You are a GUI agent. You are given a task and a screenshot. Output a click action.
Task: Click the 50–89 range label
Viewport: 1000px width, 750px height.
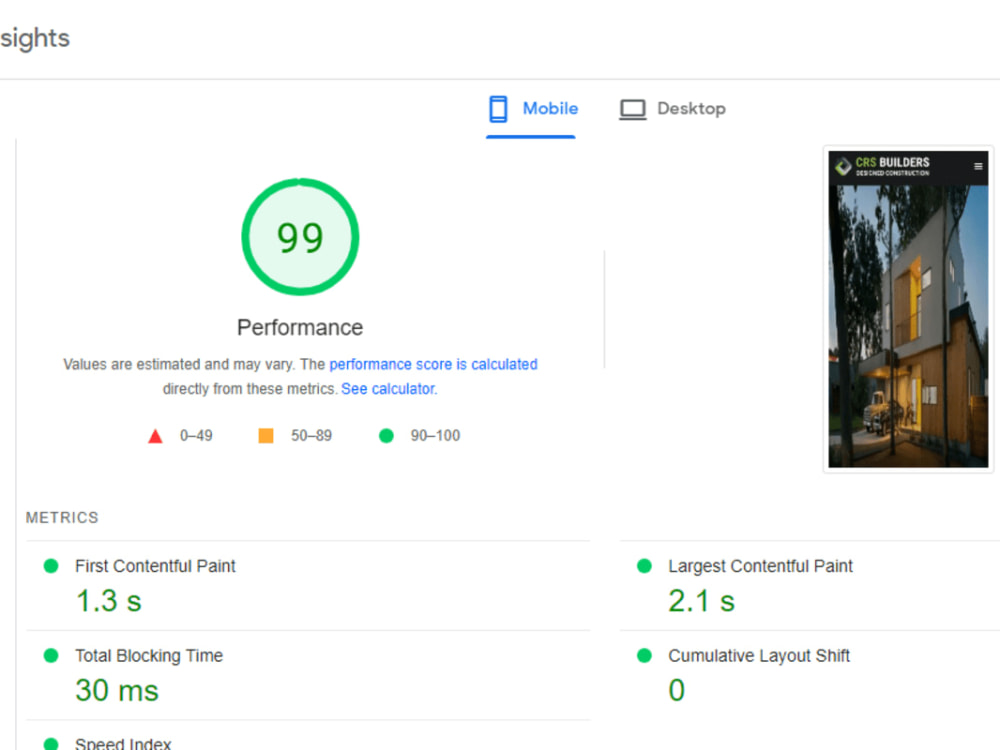coord(311,436)
